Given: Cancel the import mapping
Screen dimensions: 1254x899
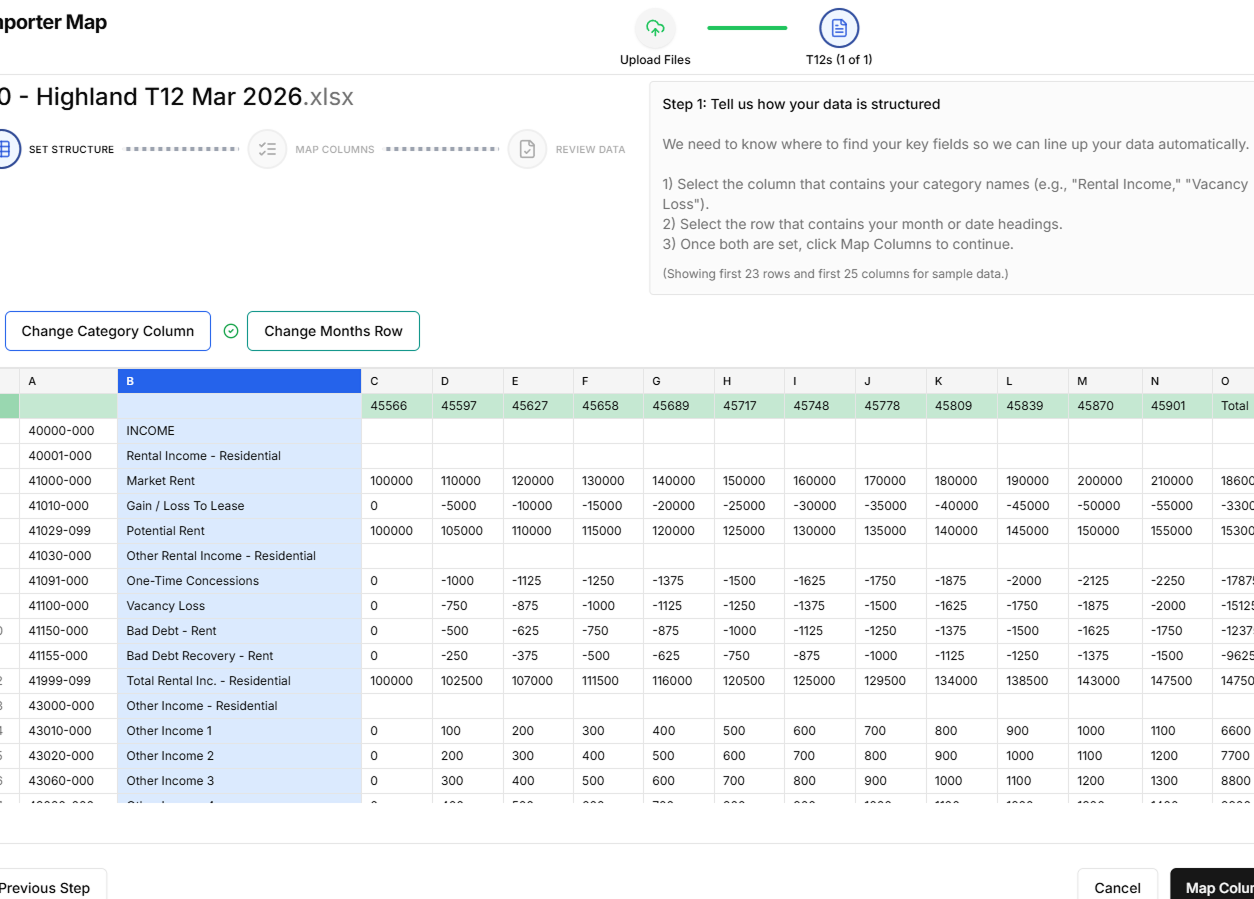Looking at the screenshot, I should (1117, 887).
